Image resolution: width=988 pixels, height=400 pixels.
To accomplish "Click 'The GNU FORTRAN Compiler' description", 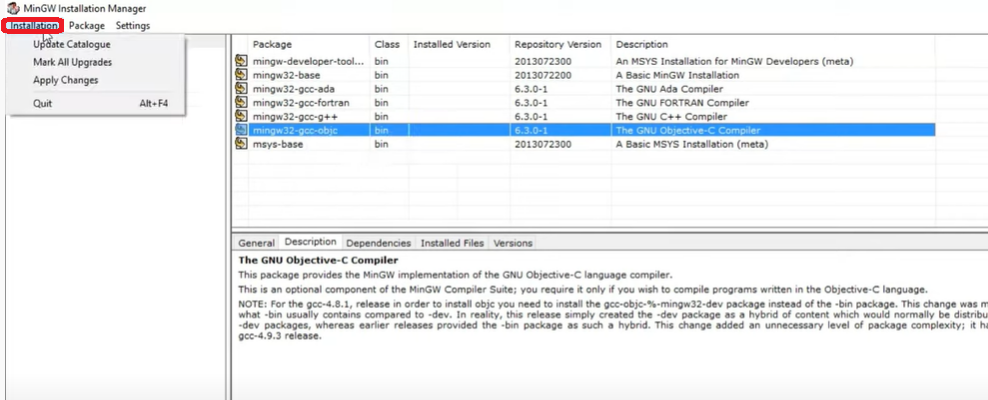I will click(x=682, y=103).
